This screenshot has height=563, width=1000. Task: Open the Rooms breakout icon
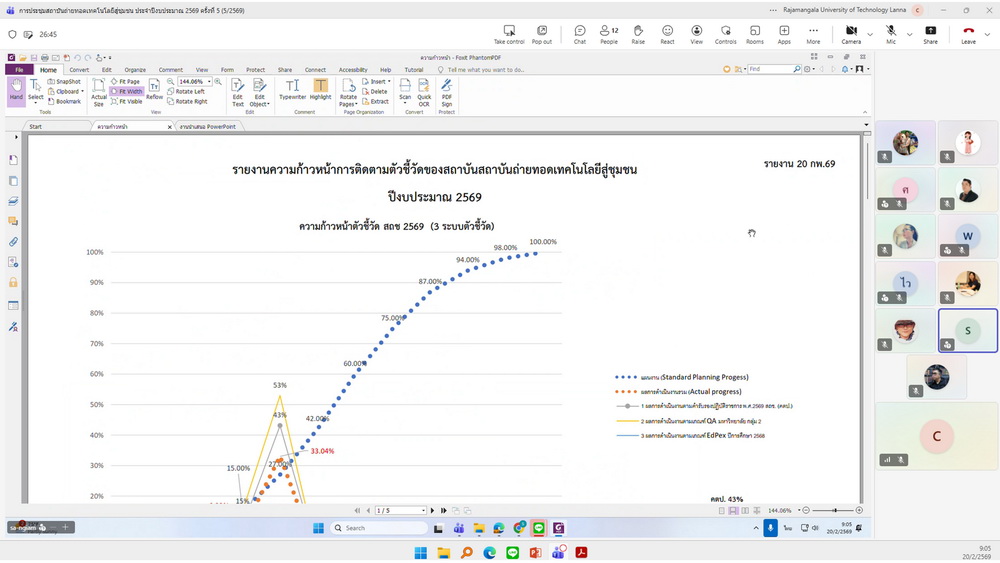coord(755,34)
